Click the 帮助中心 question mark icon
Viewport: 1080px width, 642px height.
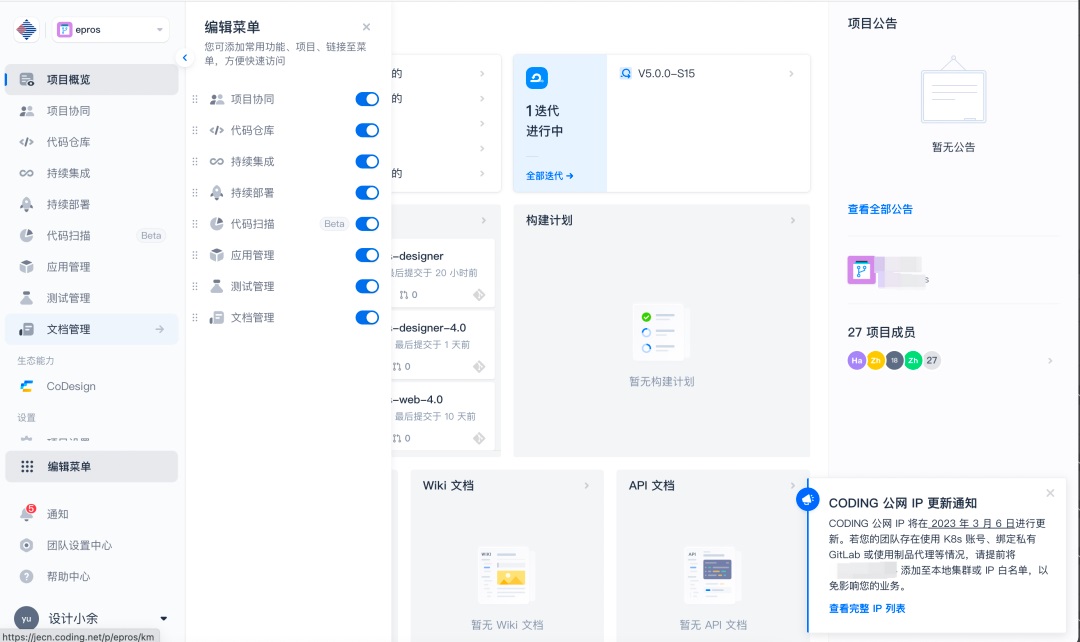pyautogui.click(x=26, y=577)
